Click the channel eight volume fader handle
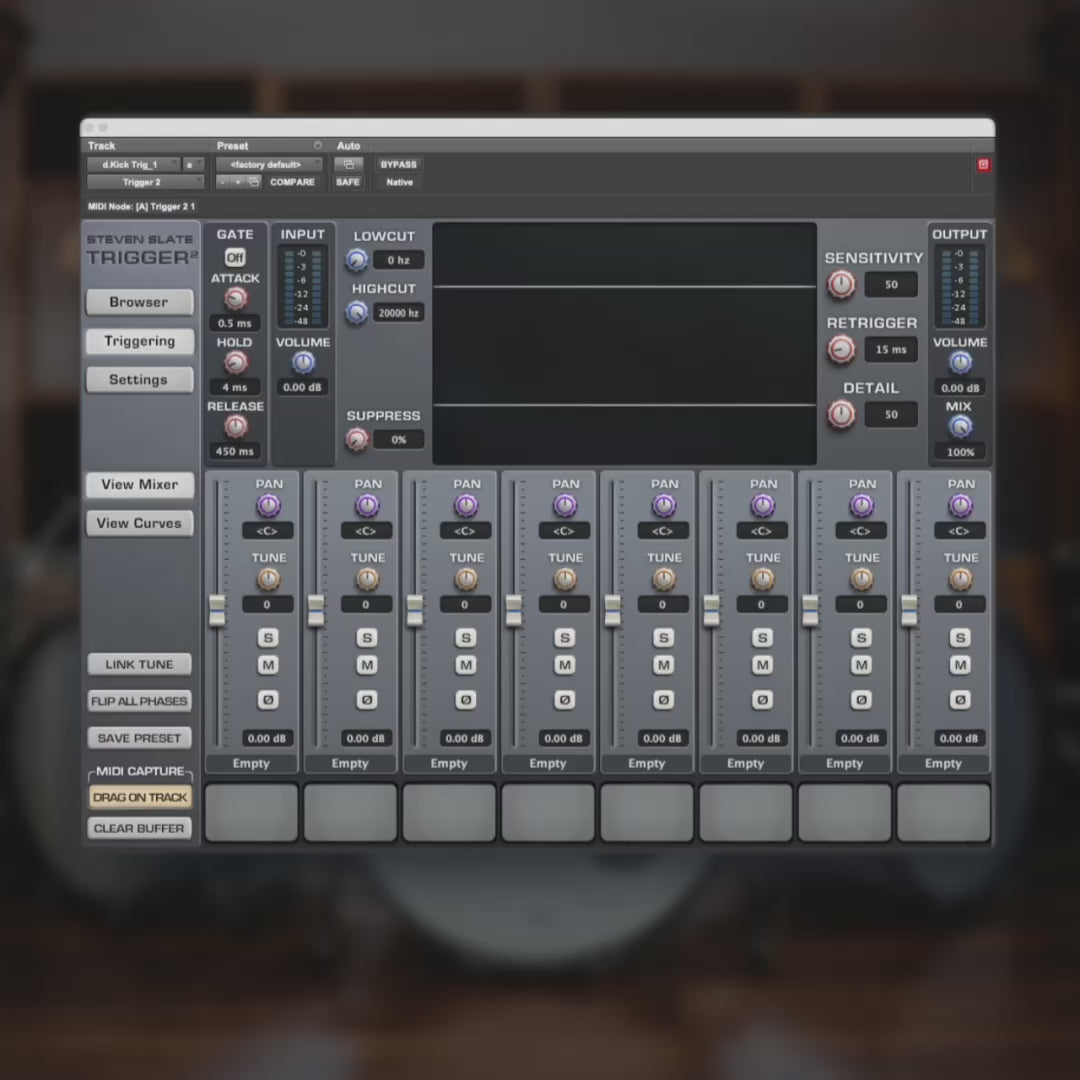 pyautogui.click(x=909, y=610)
